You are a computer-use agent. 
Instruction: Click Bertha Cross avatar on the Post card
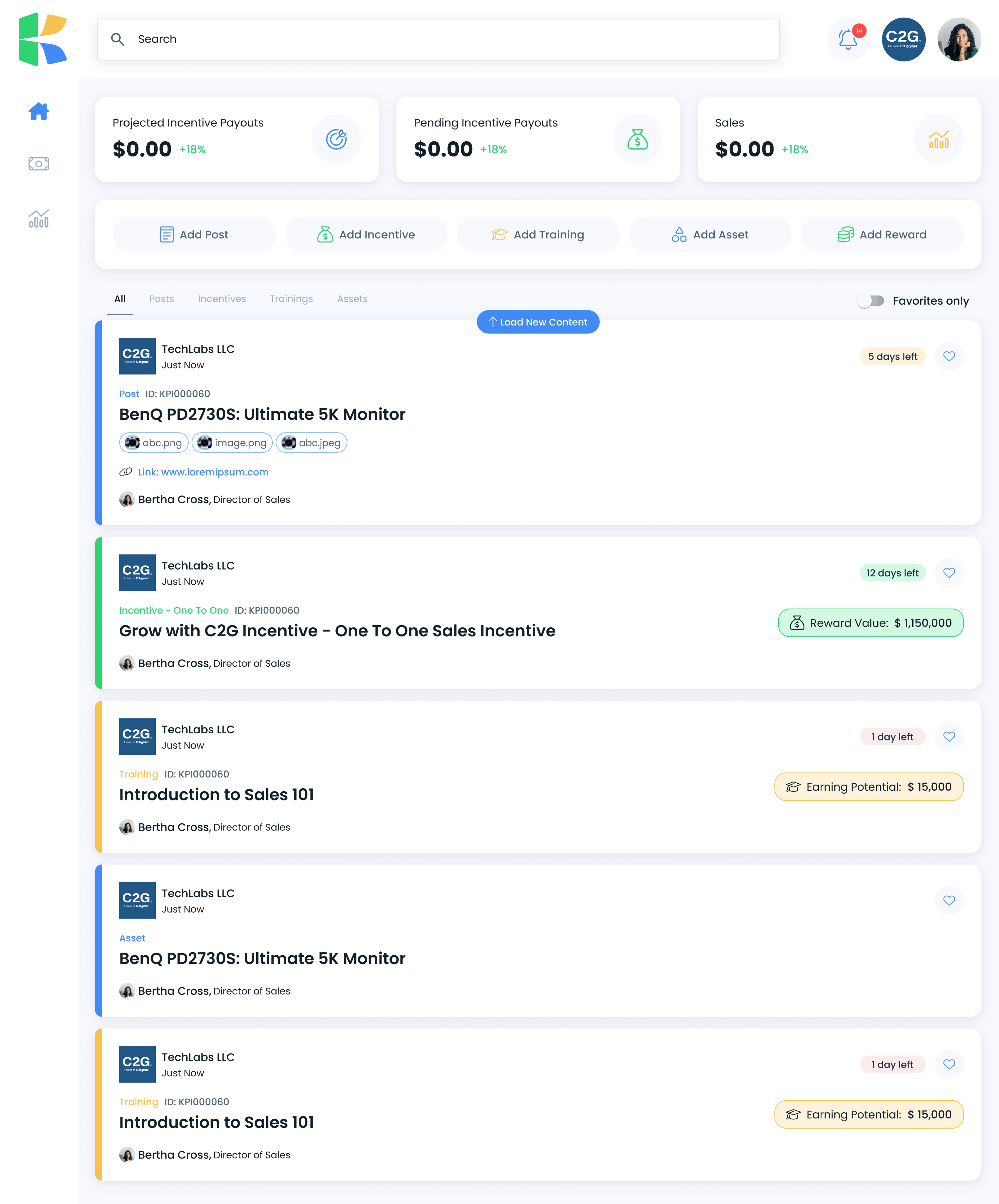coord(127,499)
